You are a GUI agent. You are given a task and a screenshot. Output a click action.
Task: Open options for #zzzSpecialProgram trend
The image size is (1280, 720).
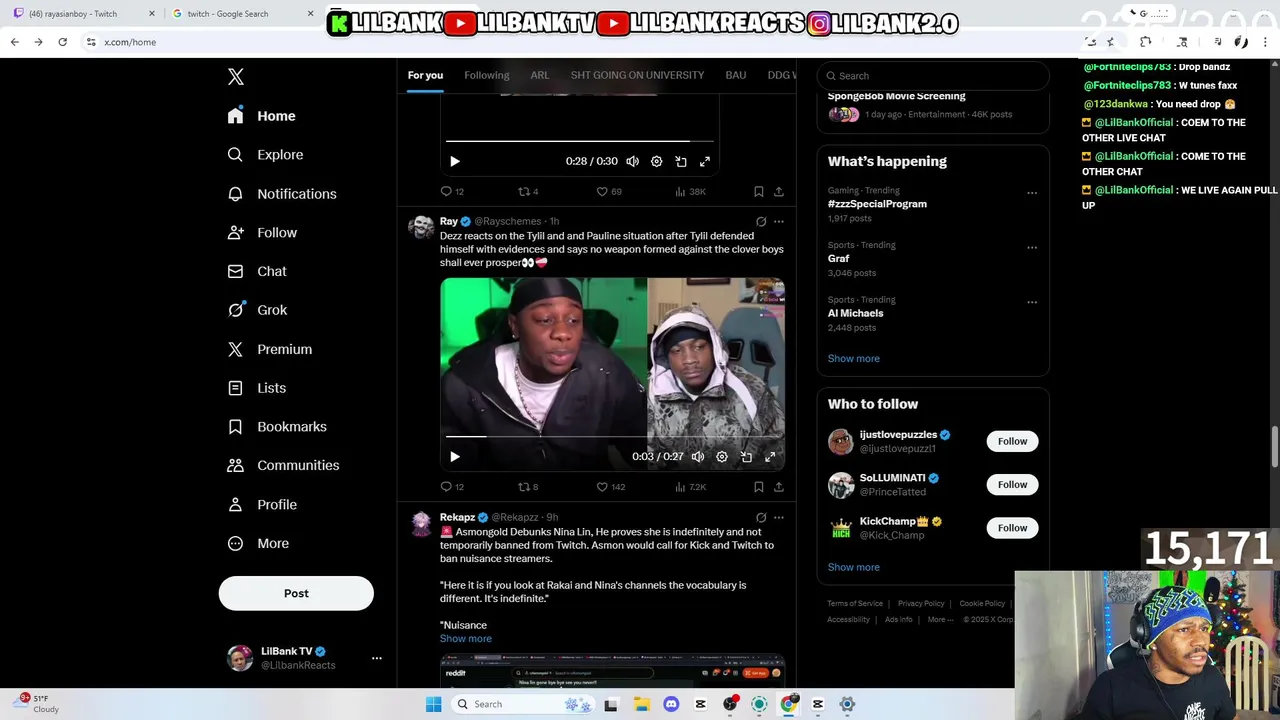click(x=1032, y=193)
